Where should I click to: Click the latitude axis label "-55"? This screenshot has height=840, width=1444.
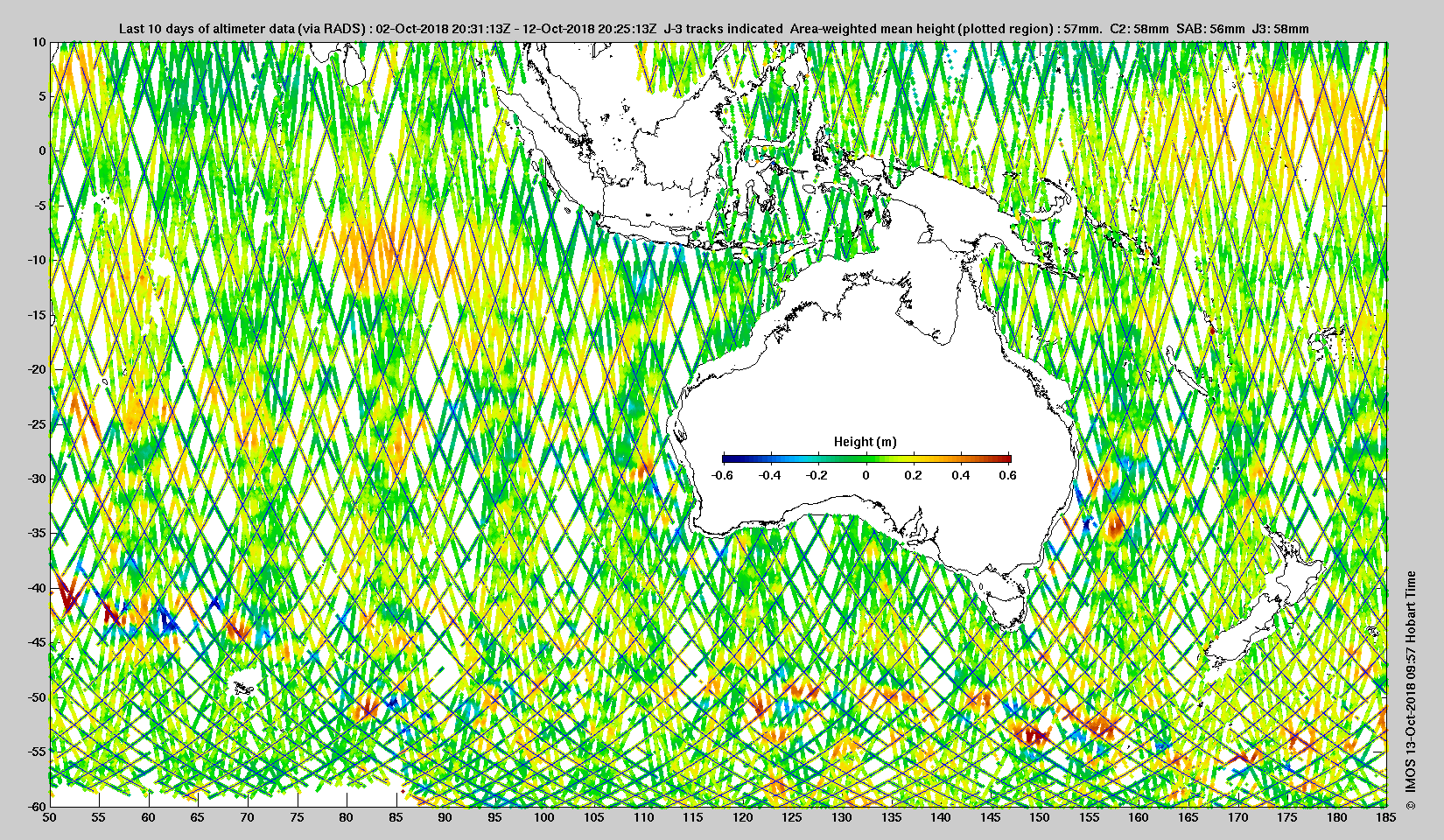pos(37,752)
